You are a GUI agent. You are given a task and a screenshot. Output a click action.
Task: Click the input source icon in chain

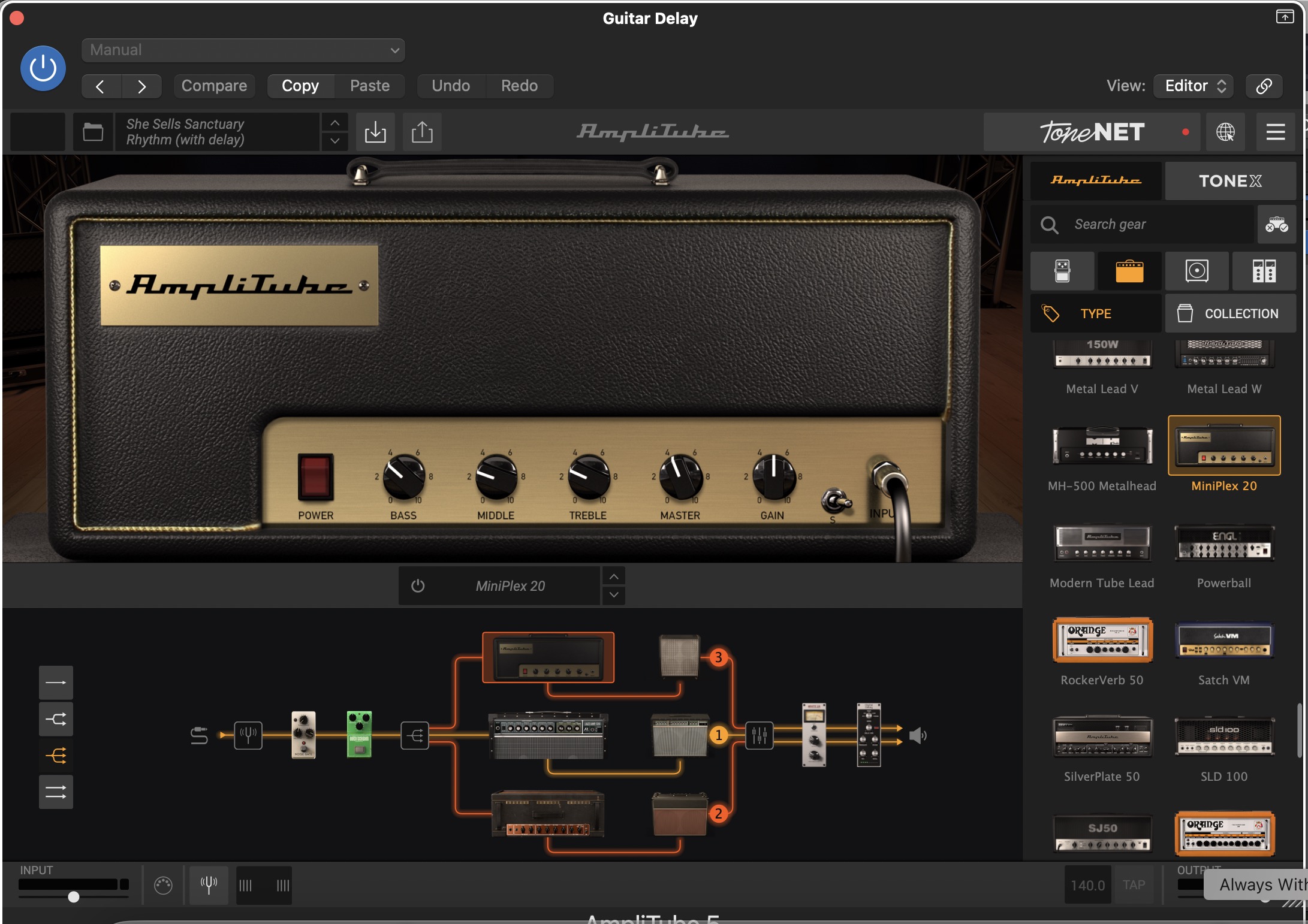199,735
